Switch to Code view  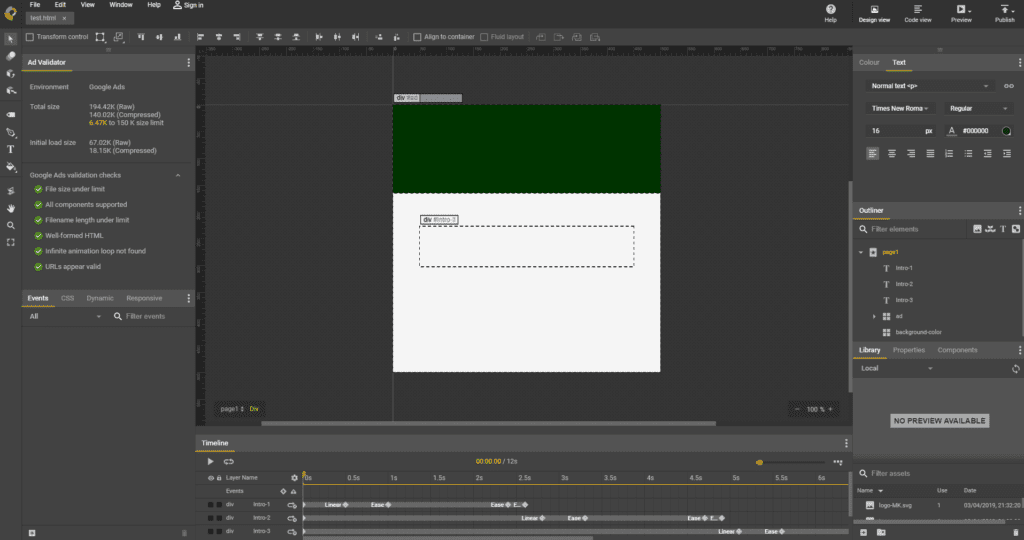pos(918,12)
